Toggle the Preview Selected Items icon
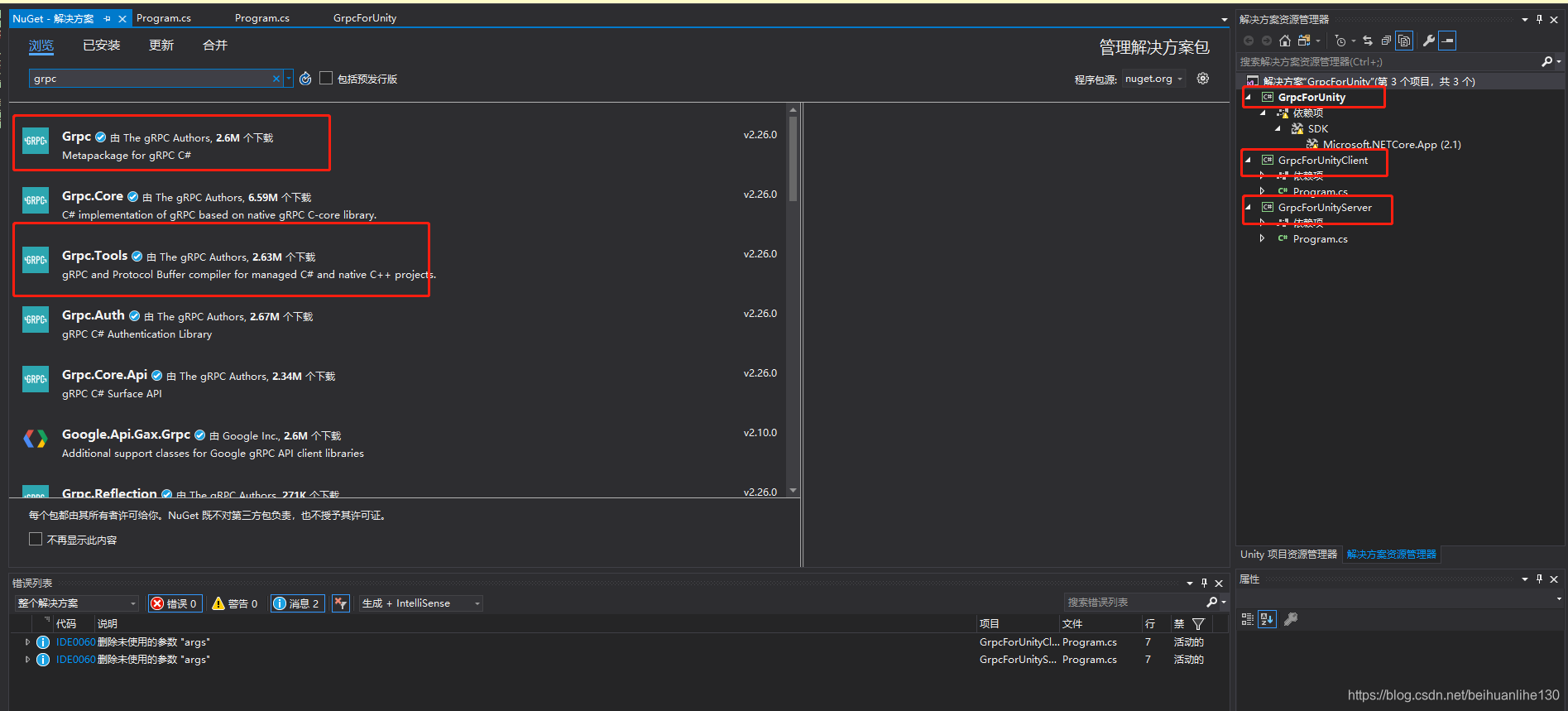This screenshot has width=1568, height=711. [x=1447, y=41]
